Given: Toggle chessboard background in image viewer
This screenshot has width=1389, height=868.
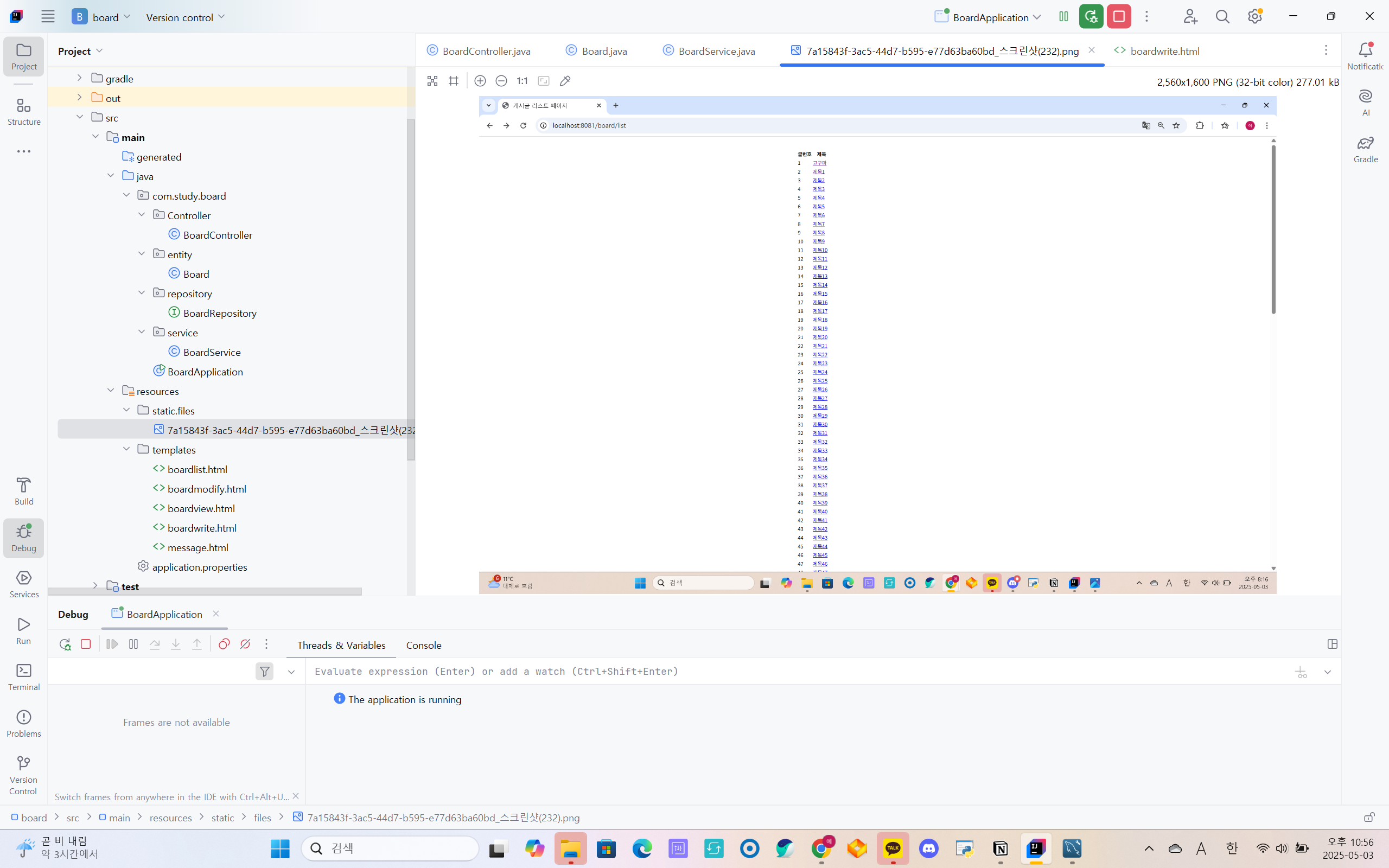Looking at the screenshot, I should click(432, 81).
